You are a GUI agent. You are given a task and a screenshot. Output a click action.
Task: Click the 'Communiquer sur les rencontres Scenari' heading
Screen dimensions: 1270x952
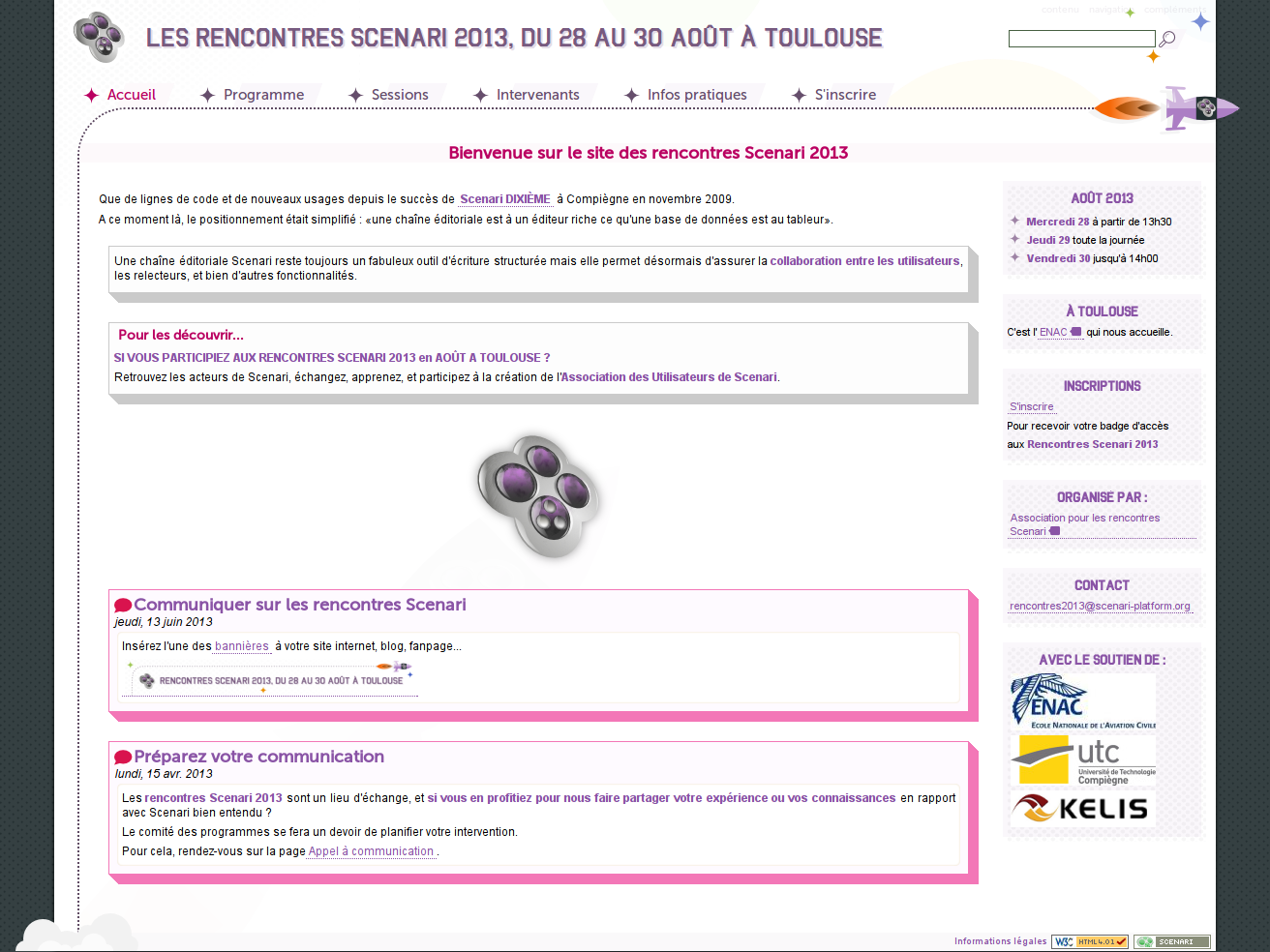pos(300,605)
